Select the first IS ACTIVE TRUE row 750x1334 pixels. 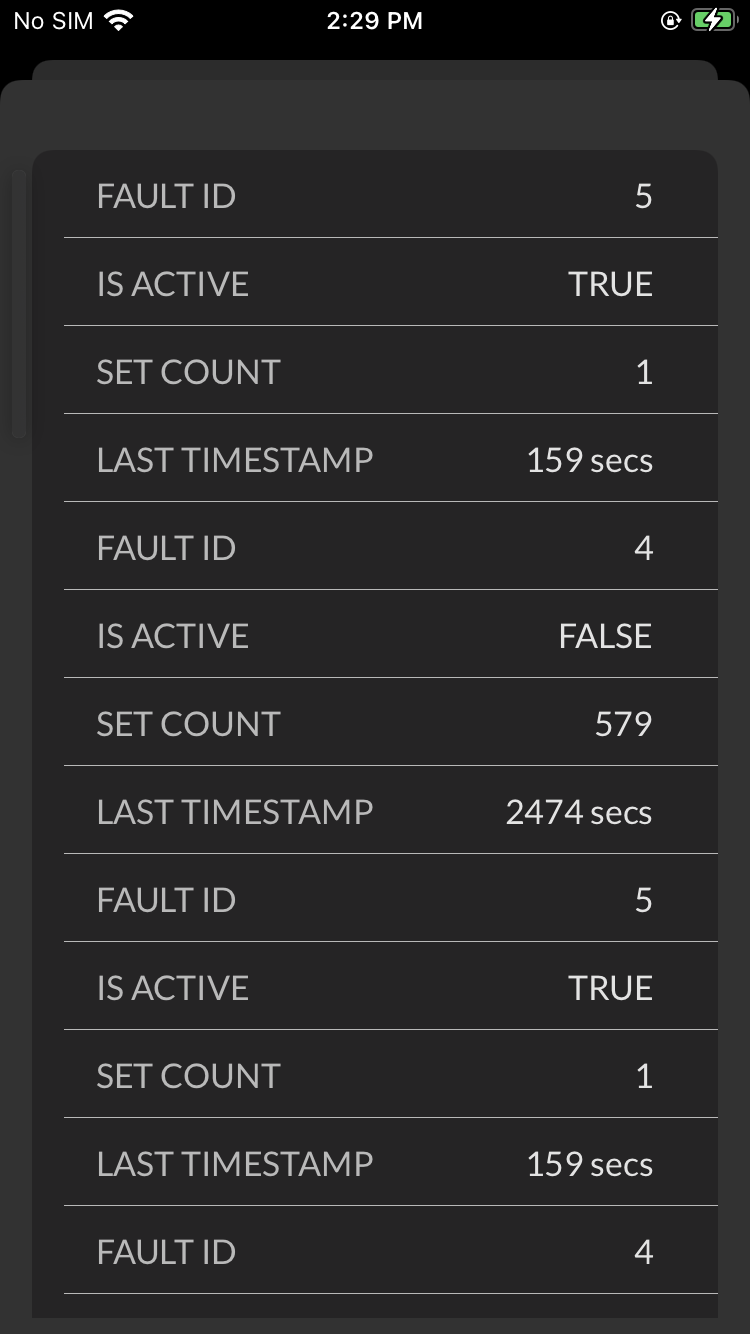point(375,284)
